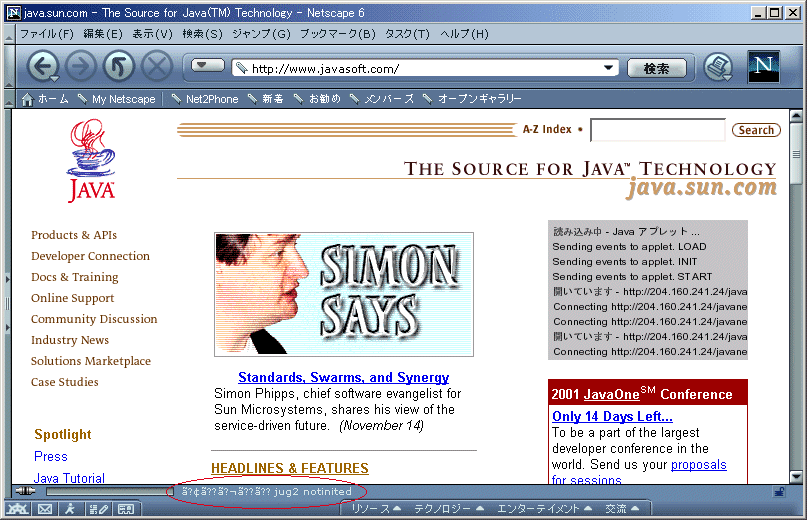Collapse the navigation toolbar using its left grippy

(9, 67)
